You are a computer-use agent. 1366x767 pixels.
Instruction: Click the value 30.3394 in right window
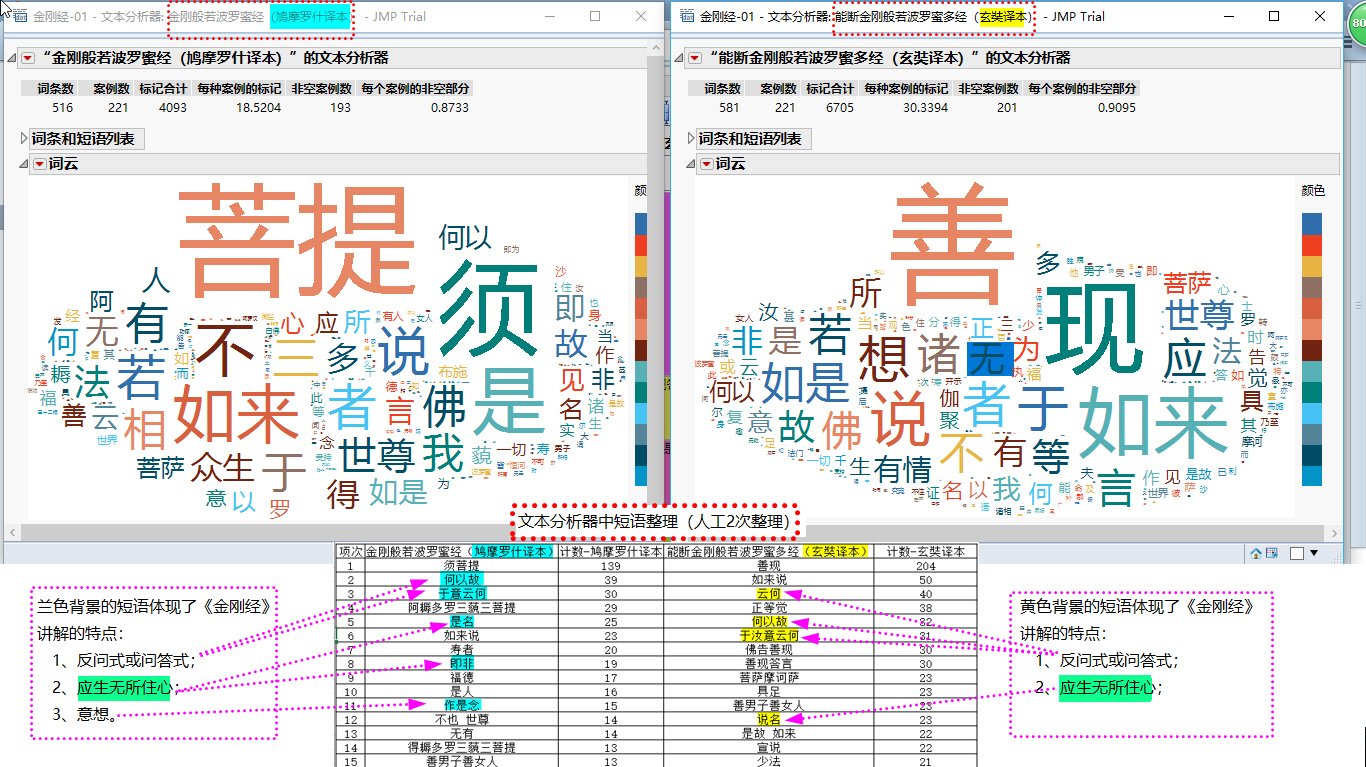pos(925,107)
